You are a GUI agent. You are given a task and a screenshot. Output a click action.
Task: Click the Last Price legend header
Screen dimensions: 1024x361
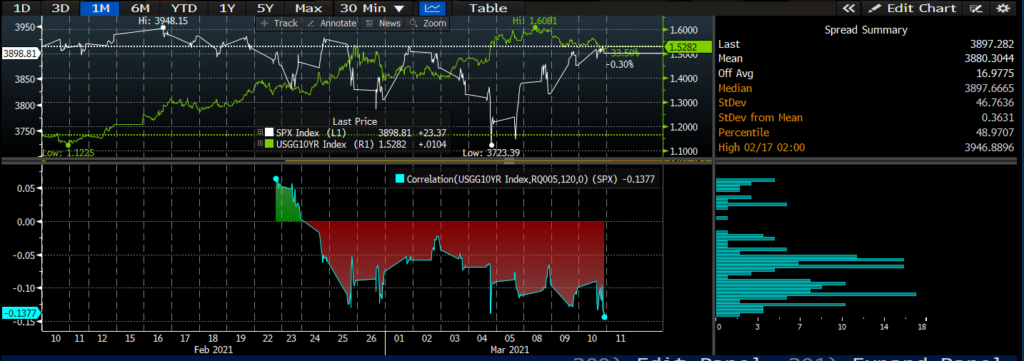coord(355,121)
